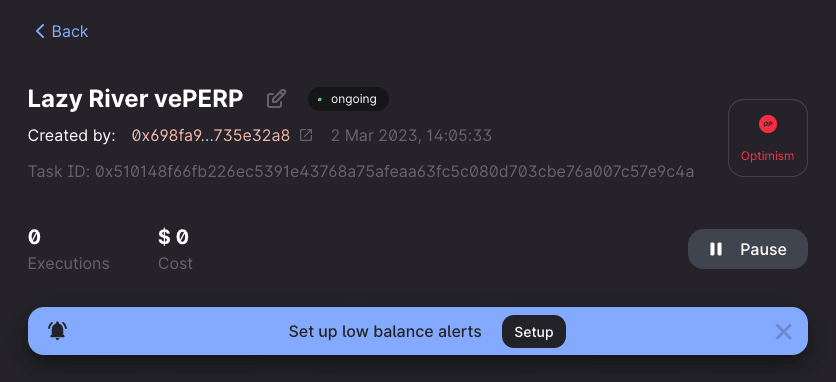Go back via the Back text link
This screenshot has width=836, height=382.
[70, 31]
